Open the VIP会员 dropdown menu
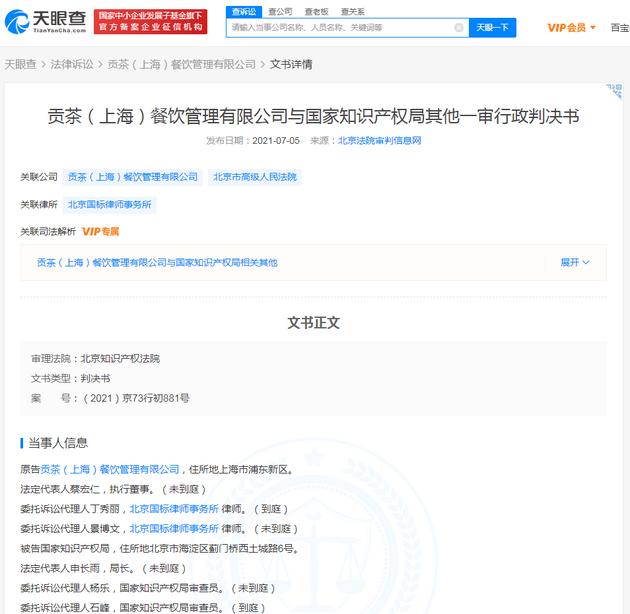 (571, 28)
